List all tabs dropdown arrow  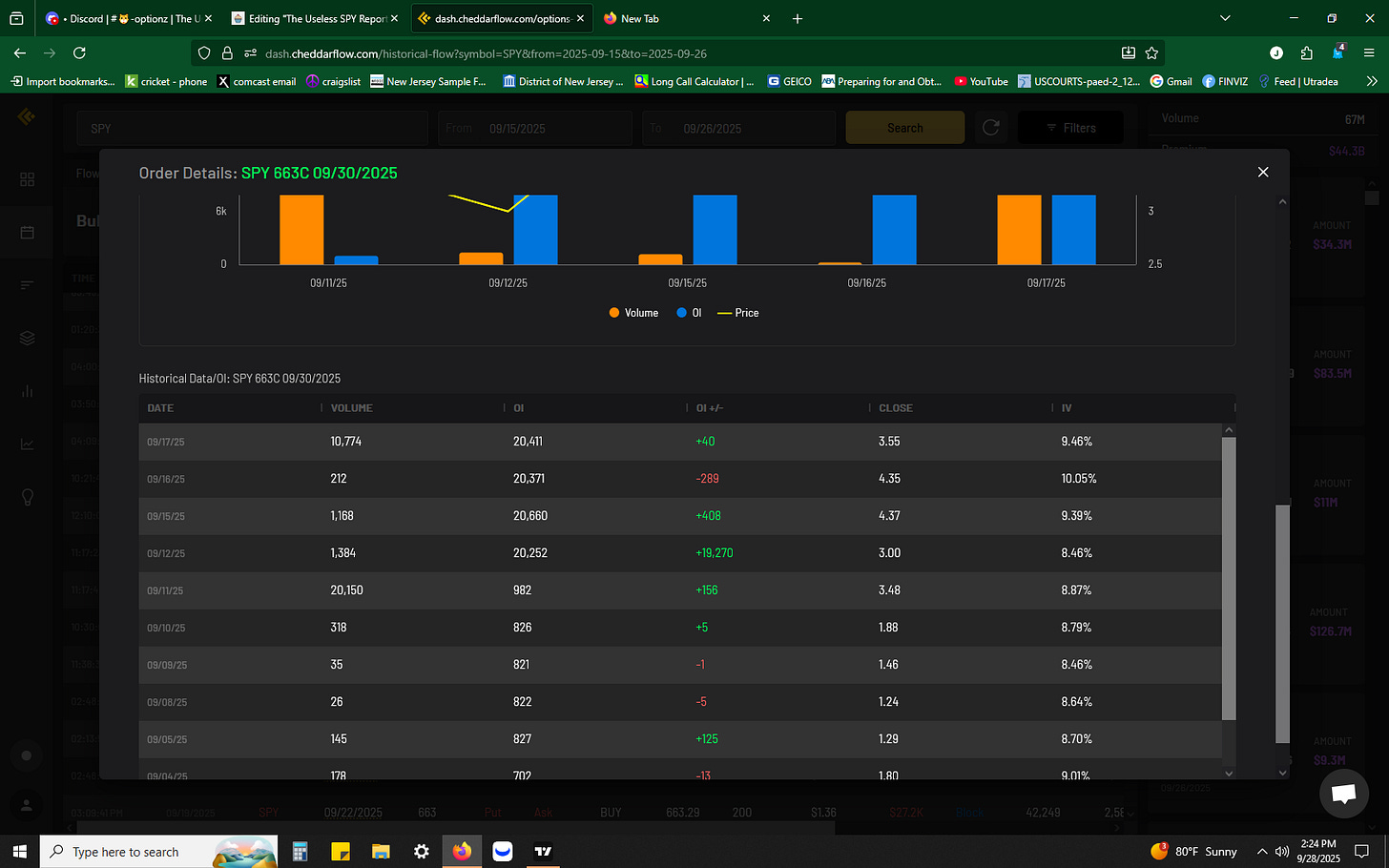tap(1225, 18)
